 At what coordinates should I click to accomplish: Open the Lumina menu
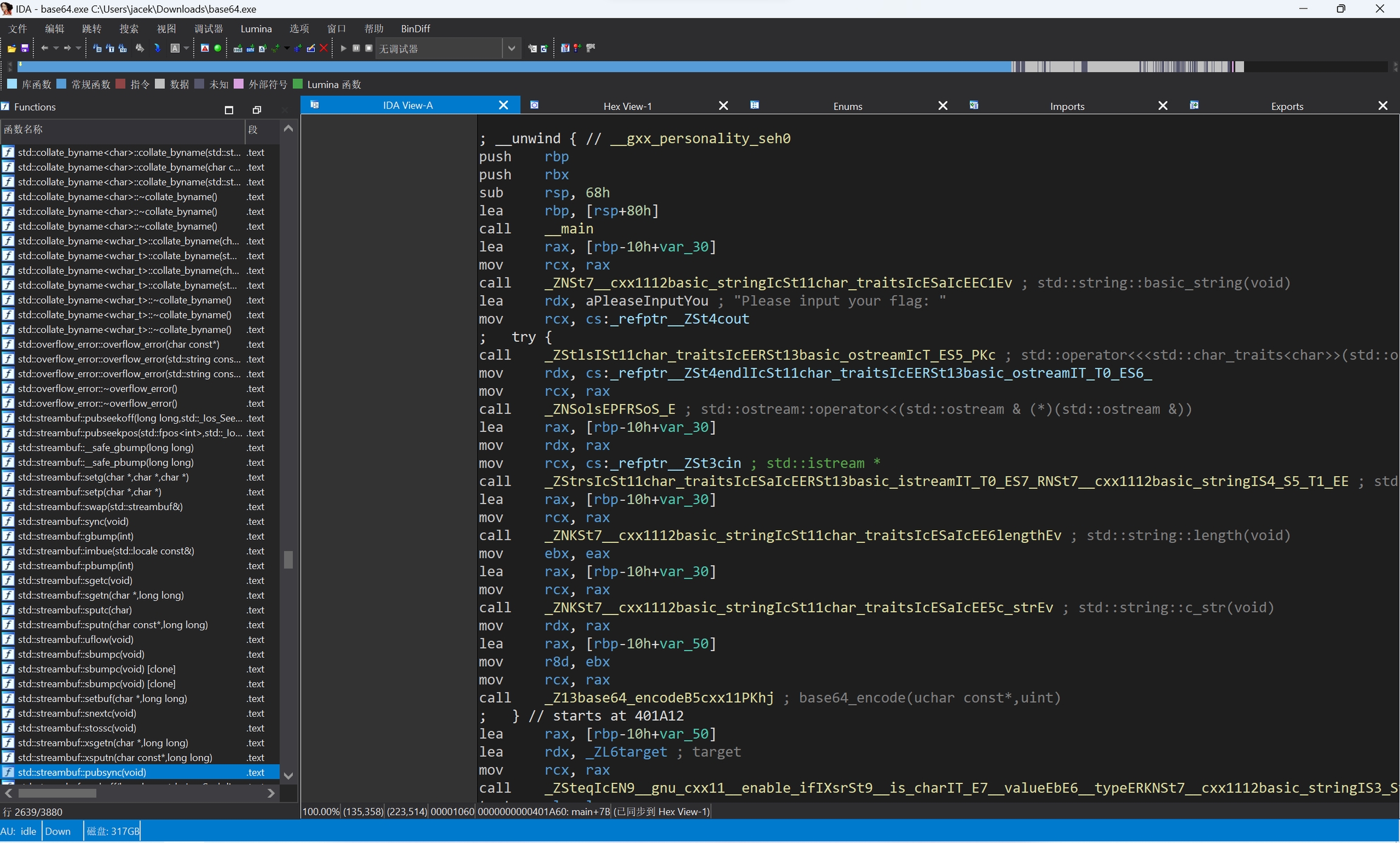(256, 29)
